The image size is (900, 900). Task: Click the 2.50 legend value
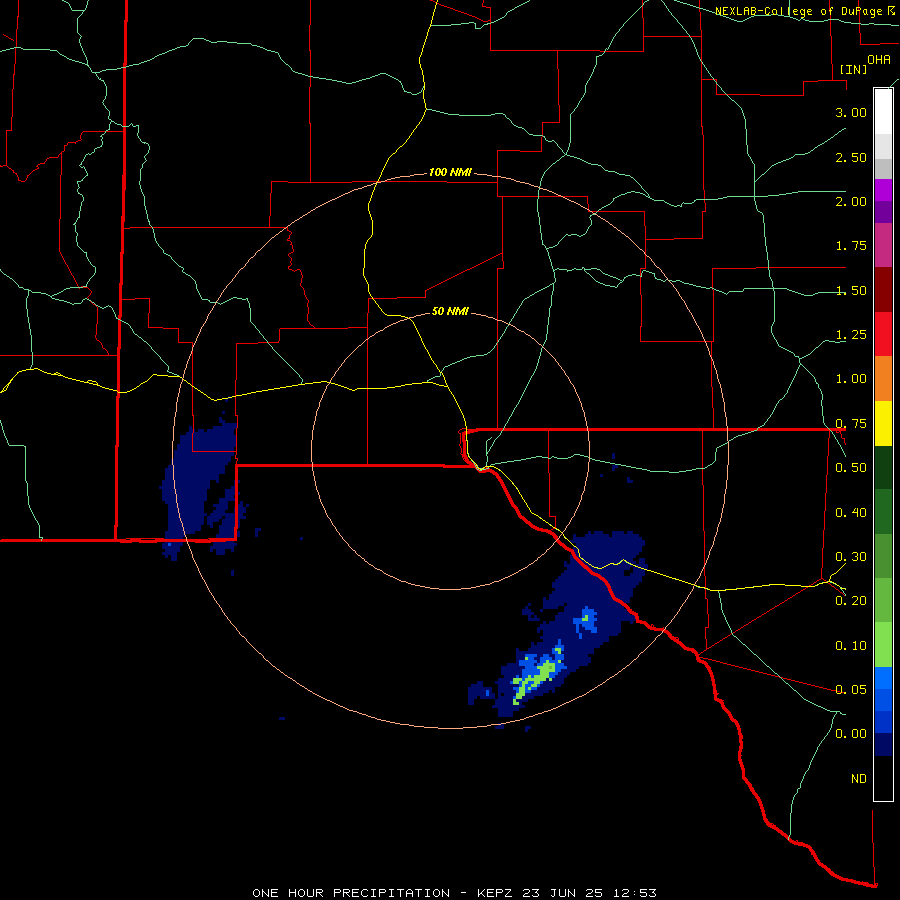click(x=851, y=157)
